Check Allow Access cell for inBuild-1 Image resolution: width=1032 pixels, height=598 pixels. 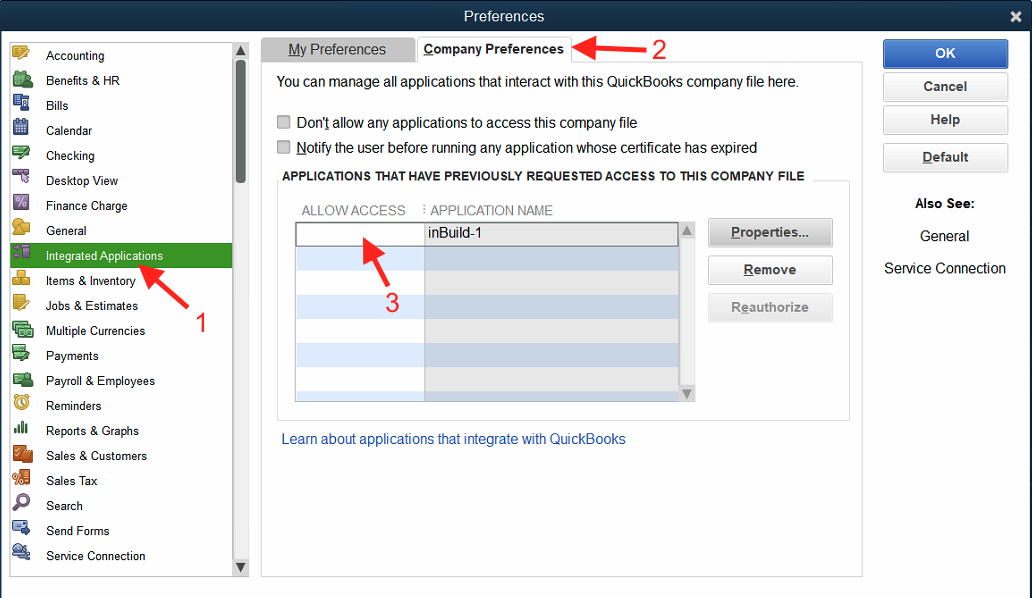pos(360,234)
